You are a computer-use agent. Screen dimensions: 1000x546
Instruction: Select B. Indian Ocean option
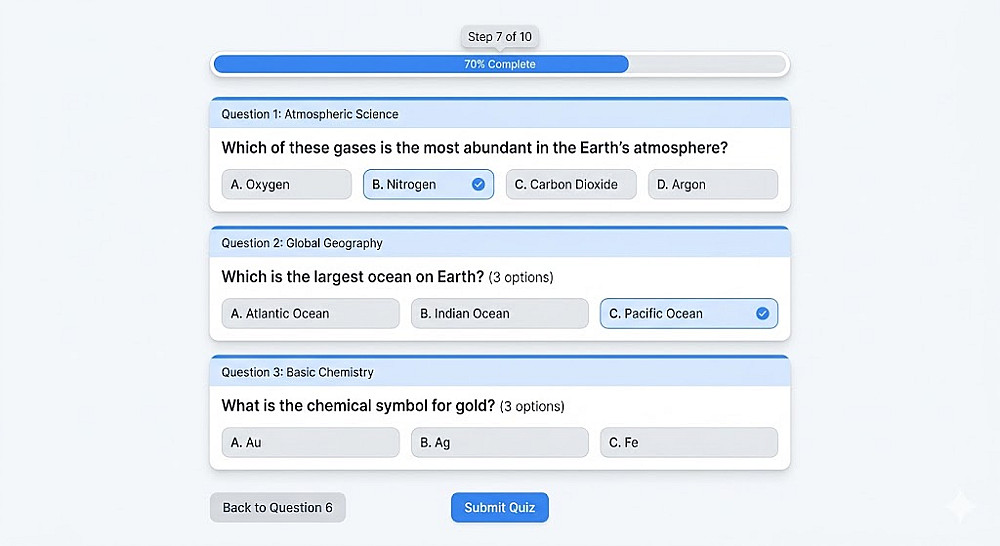pyautogui.click(x=499, y=313)
